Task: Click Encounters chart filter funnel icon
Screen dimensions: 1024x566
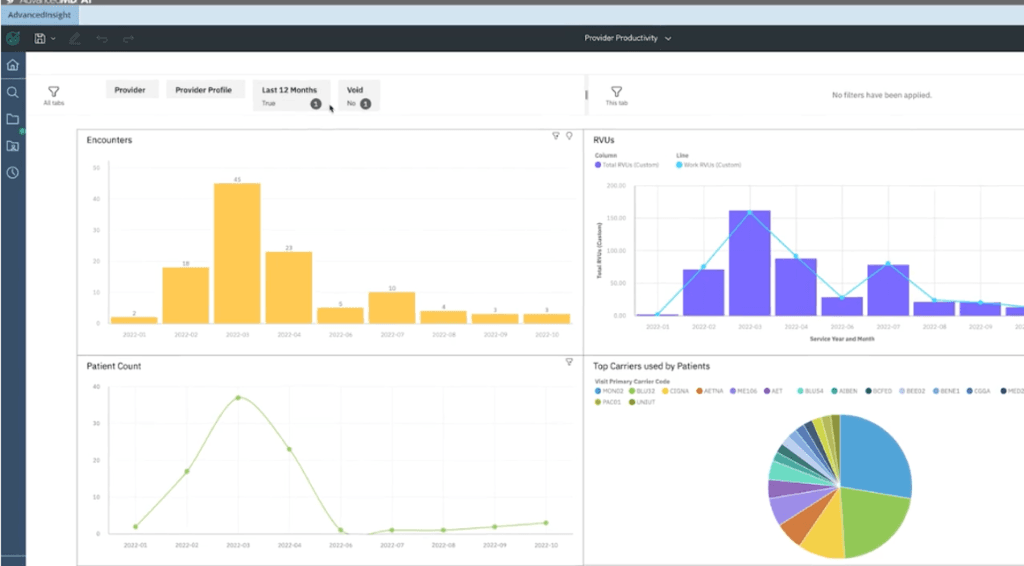Action: click(x=556, y=136)
